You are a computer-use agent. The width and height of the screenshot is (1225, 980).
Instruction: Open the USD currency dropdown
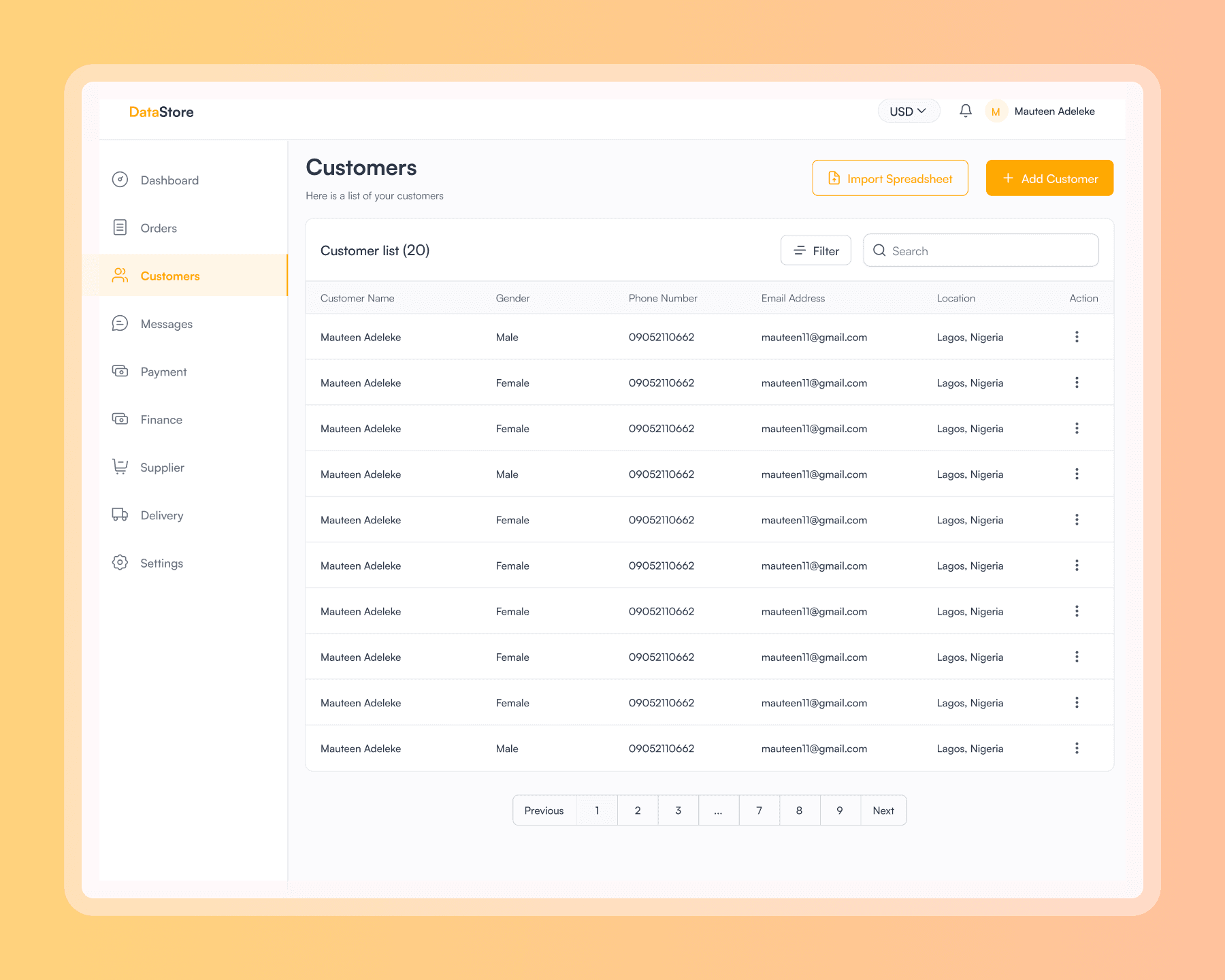tap(908, 110)
